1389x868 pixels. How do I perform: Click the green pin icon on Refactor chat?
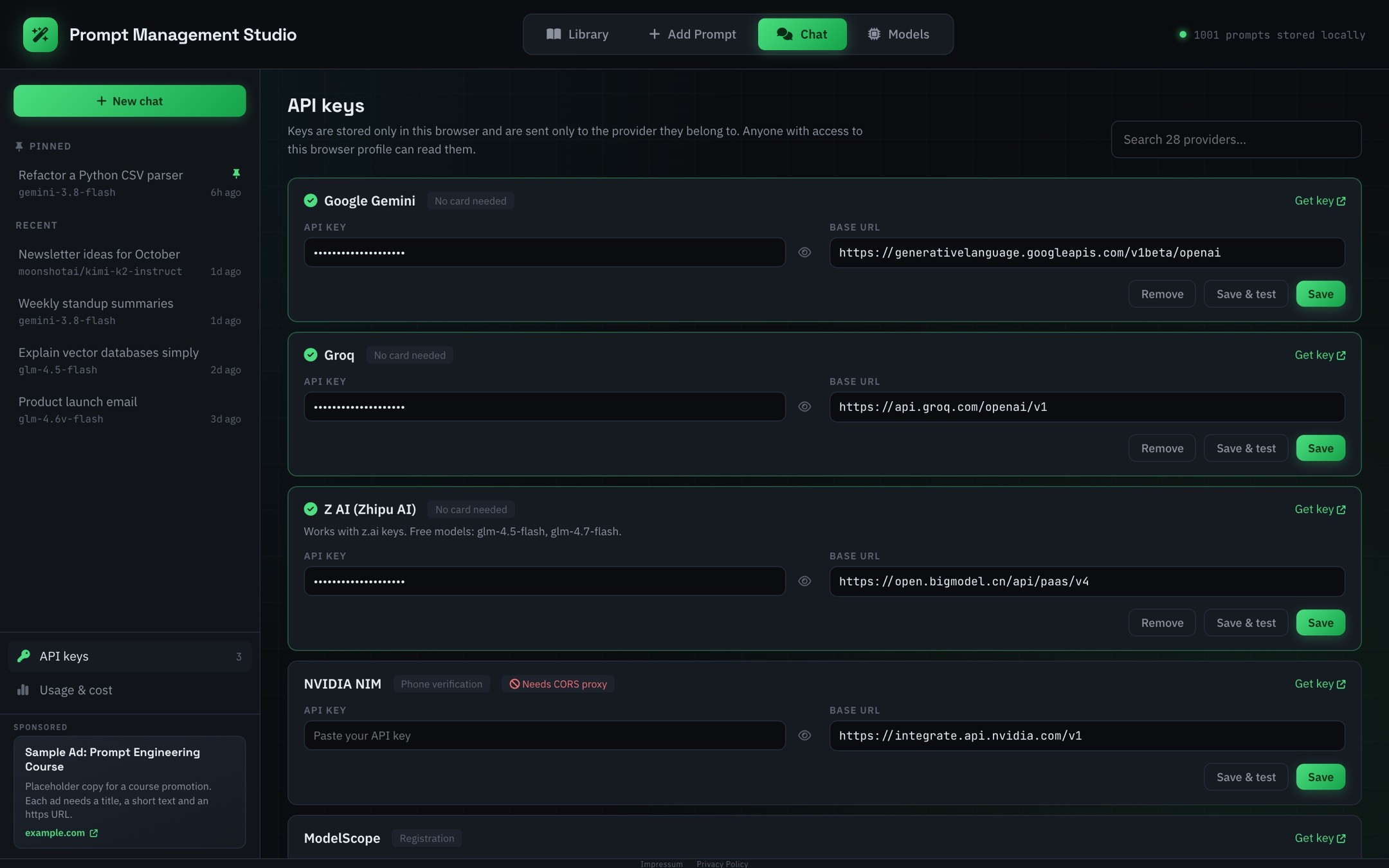236,174
